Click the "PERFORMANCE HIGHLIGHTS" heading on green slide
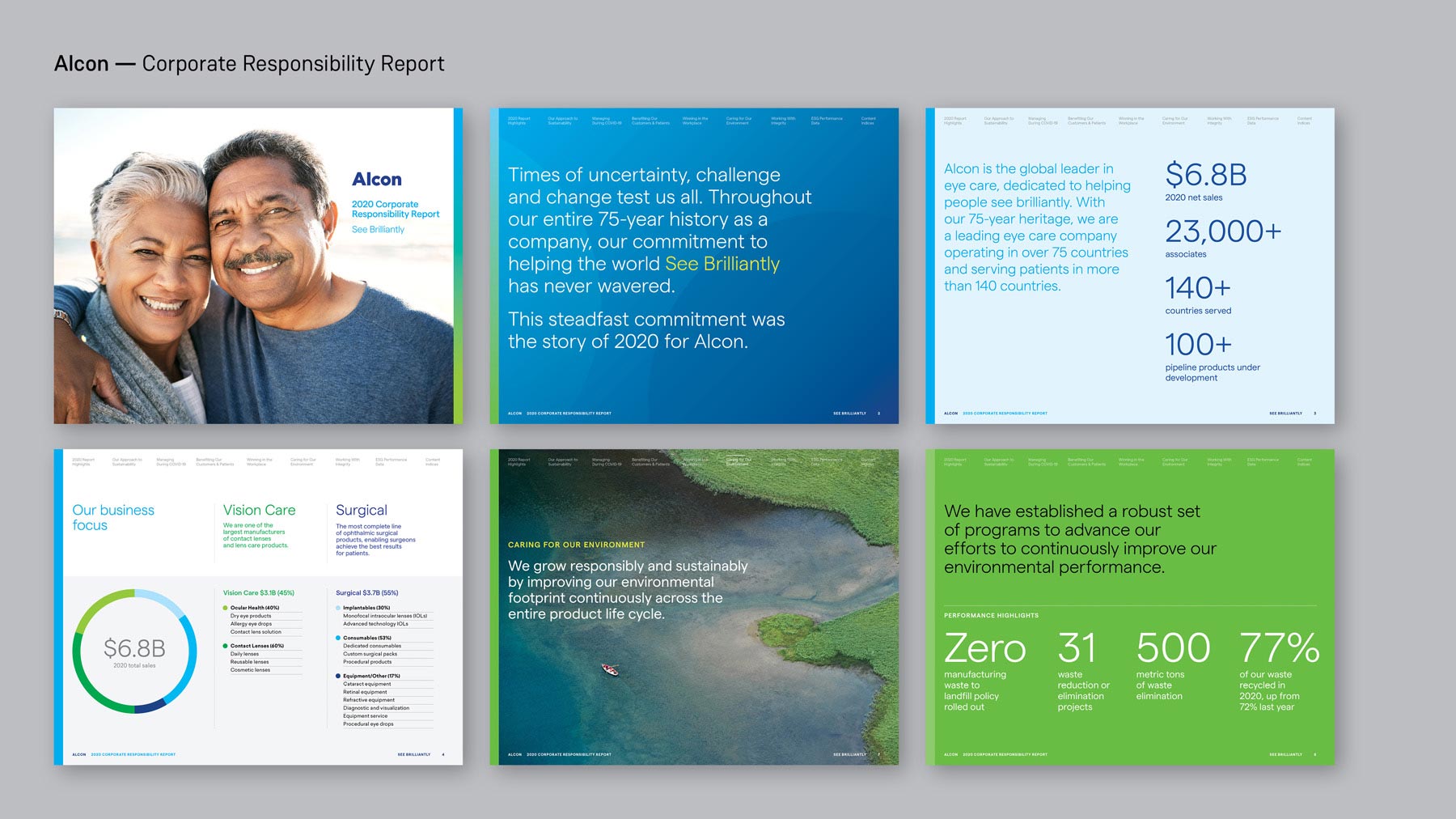Screen dimensions: 1456x819 991,615
